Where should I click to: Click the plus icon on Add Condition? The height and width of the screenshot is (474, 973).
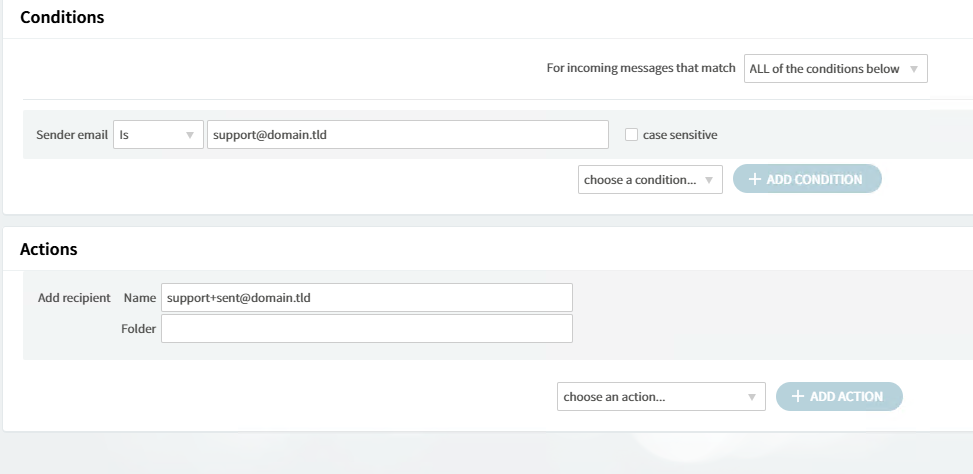(755, 180)
